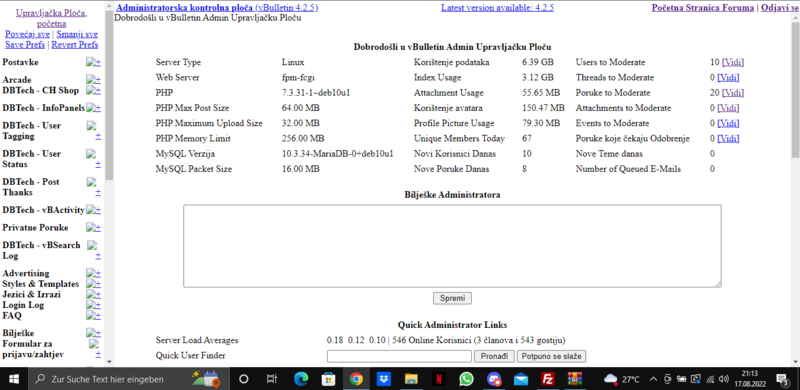800x390 pixels.
Task: Expand DBTech - User Tagging with ±
Action: coord(98,136)
